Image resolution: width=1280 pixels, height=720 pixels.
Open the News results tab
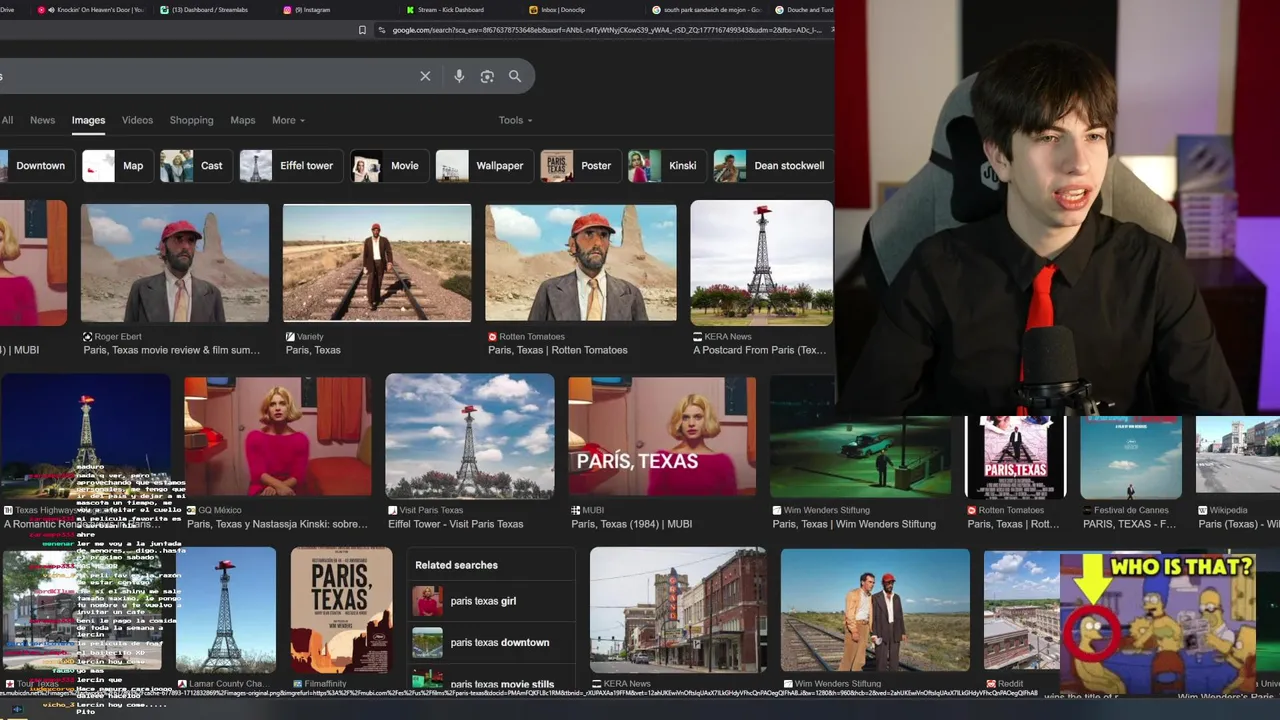point(42,120)
